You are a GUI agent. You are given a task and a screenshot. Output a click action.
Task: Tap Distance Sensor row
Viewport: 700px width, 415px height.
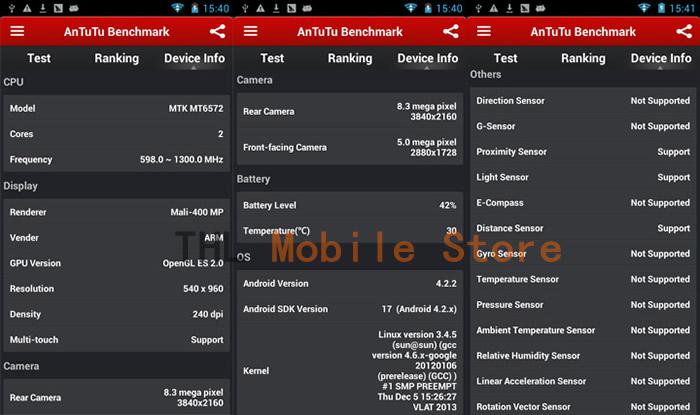[583, 228]
